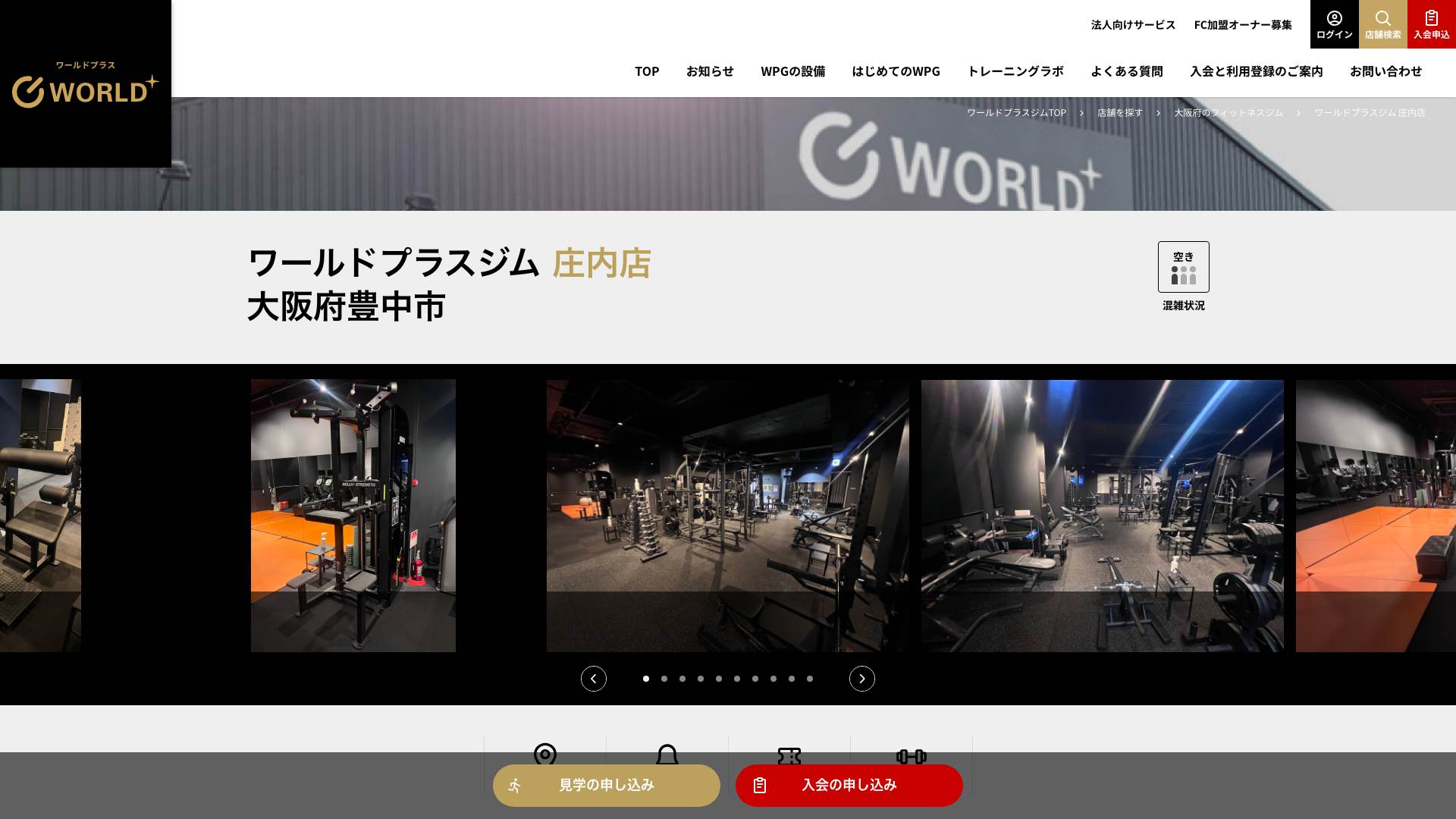Go to ワールドプラスジムTOP breadcrumb
This screenshot has width=1456, height=819.
(x=1016, y=113)
